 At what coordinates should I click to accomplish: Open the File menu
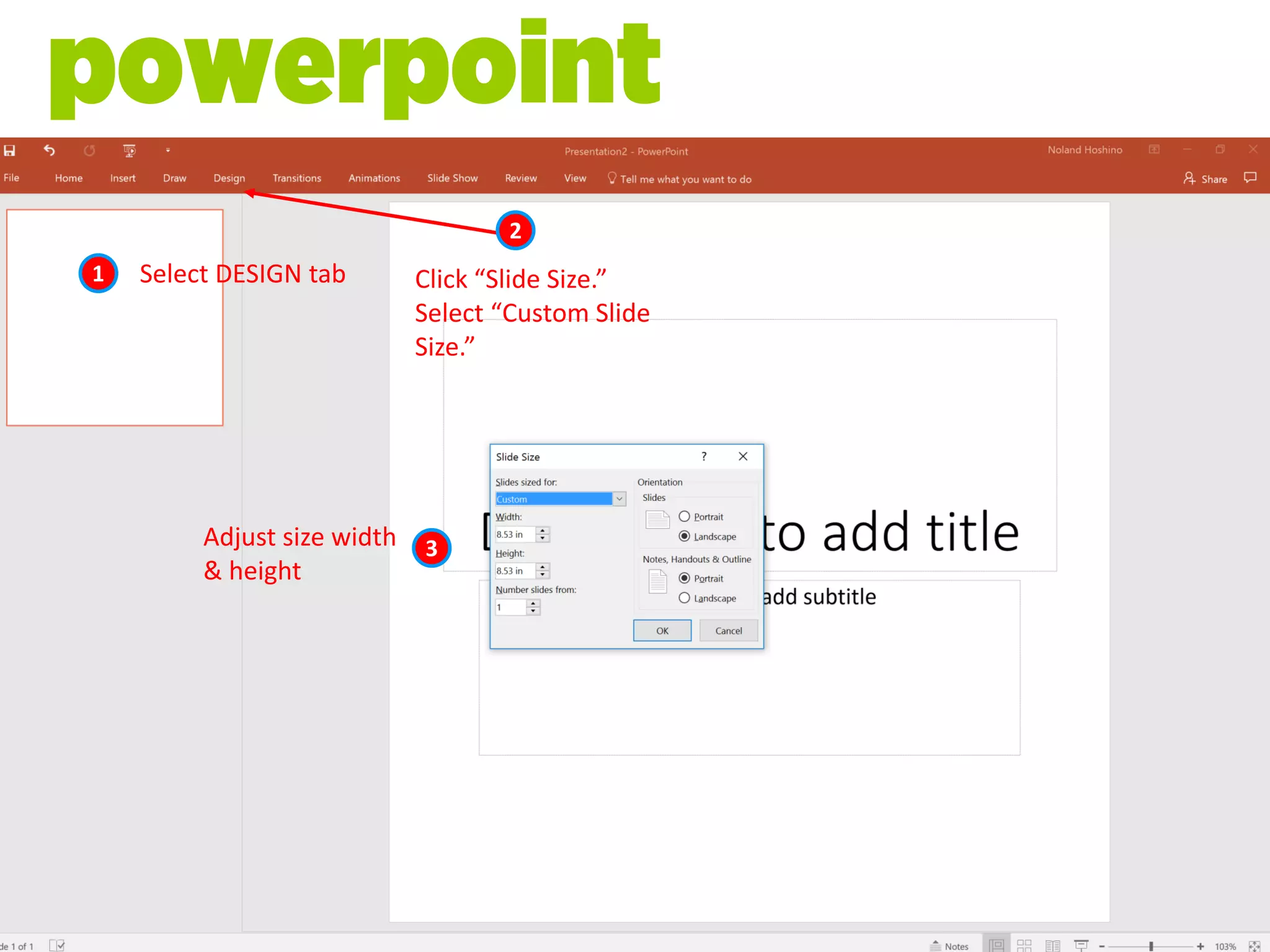click(x=11, y=178)
